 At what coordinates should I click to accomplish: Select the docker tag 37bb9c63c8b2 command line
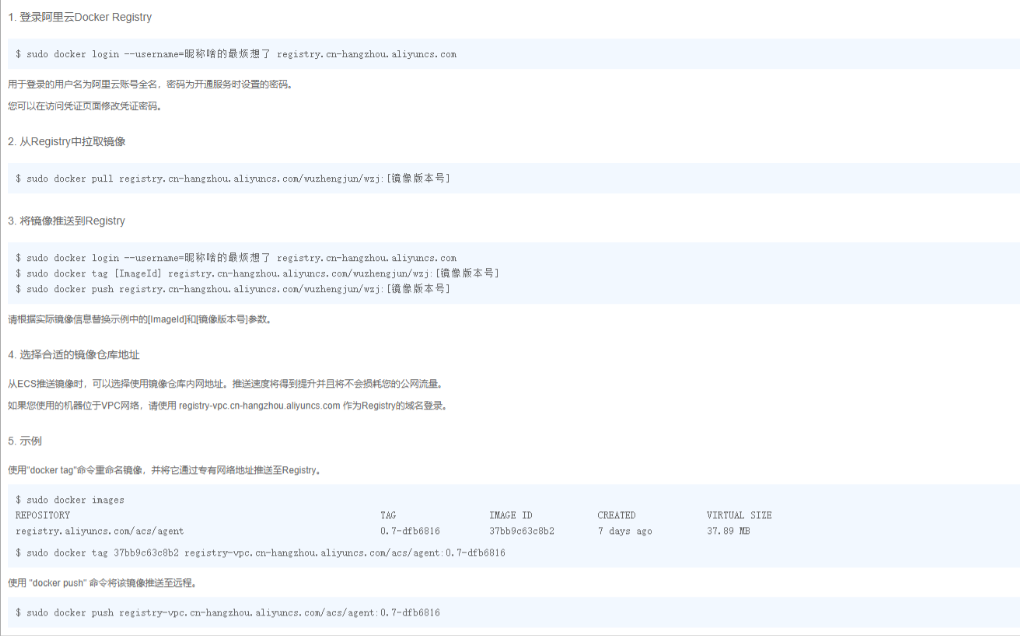tap(260, 553)
